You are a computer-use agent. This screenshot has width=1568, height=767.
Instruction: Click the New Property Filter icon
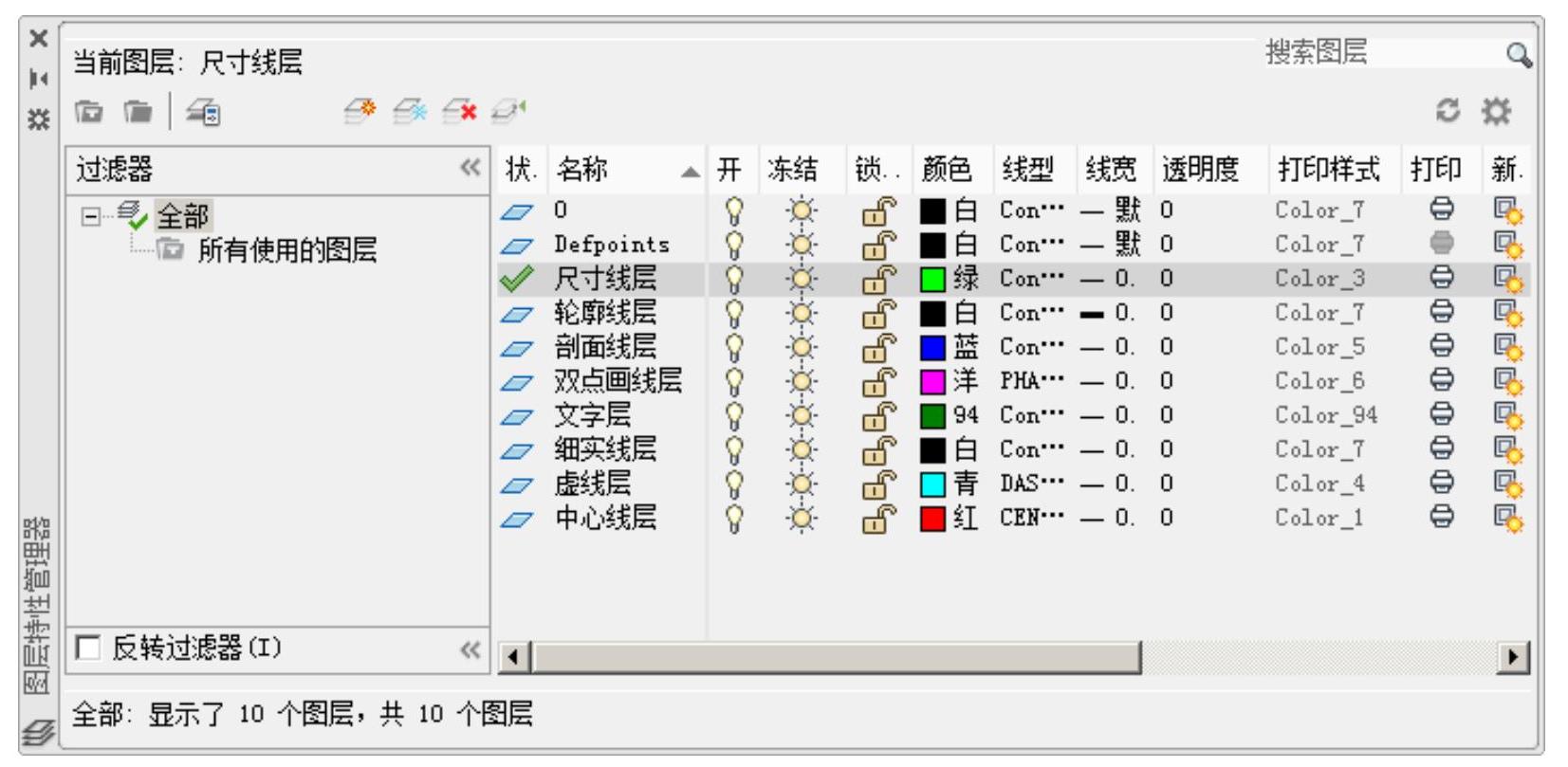89,112
